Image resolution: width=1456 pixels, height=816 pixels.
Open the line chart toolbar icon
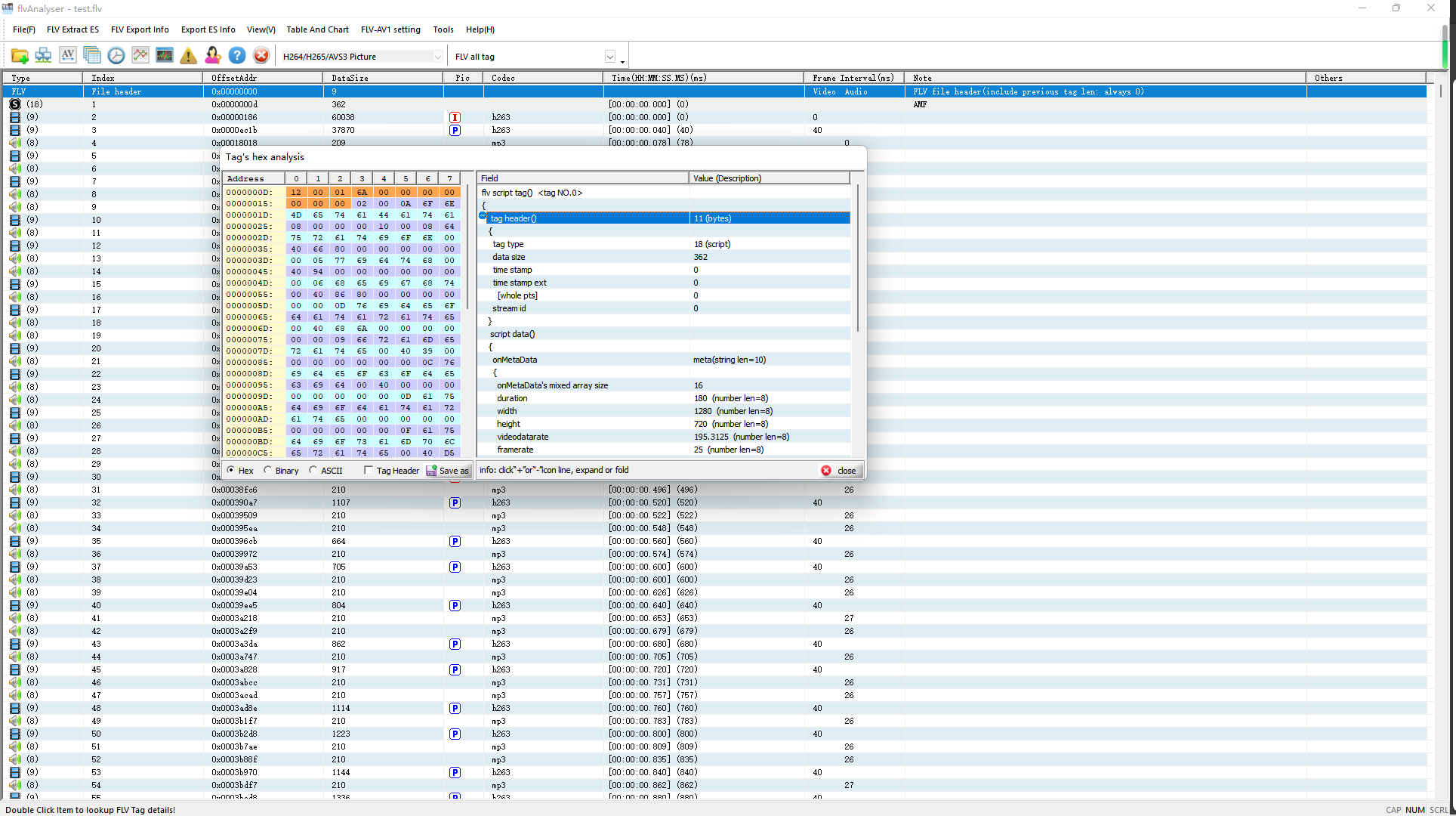point(140,56)
